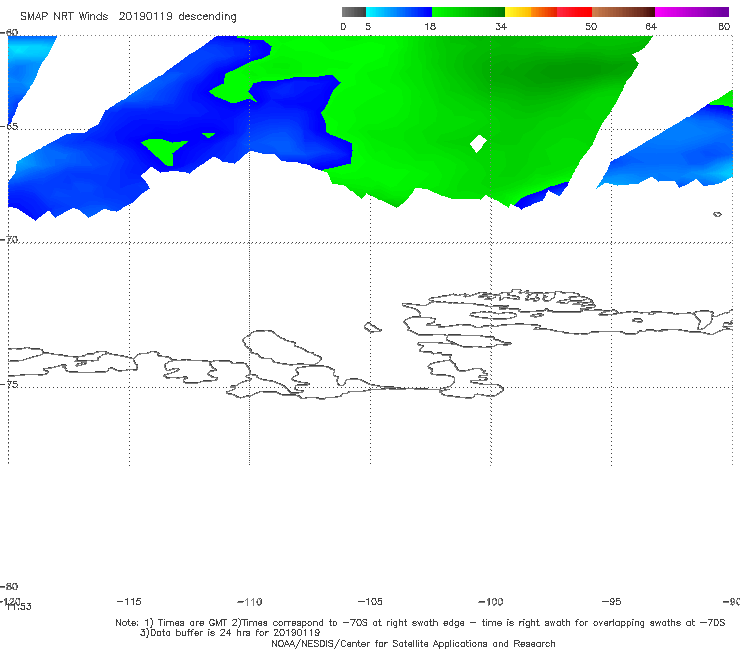Click the '18' label under the color bar

430,27
